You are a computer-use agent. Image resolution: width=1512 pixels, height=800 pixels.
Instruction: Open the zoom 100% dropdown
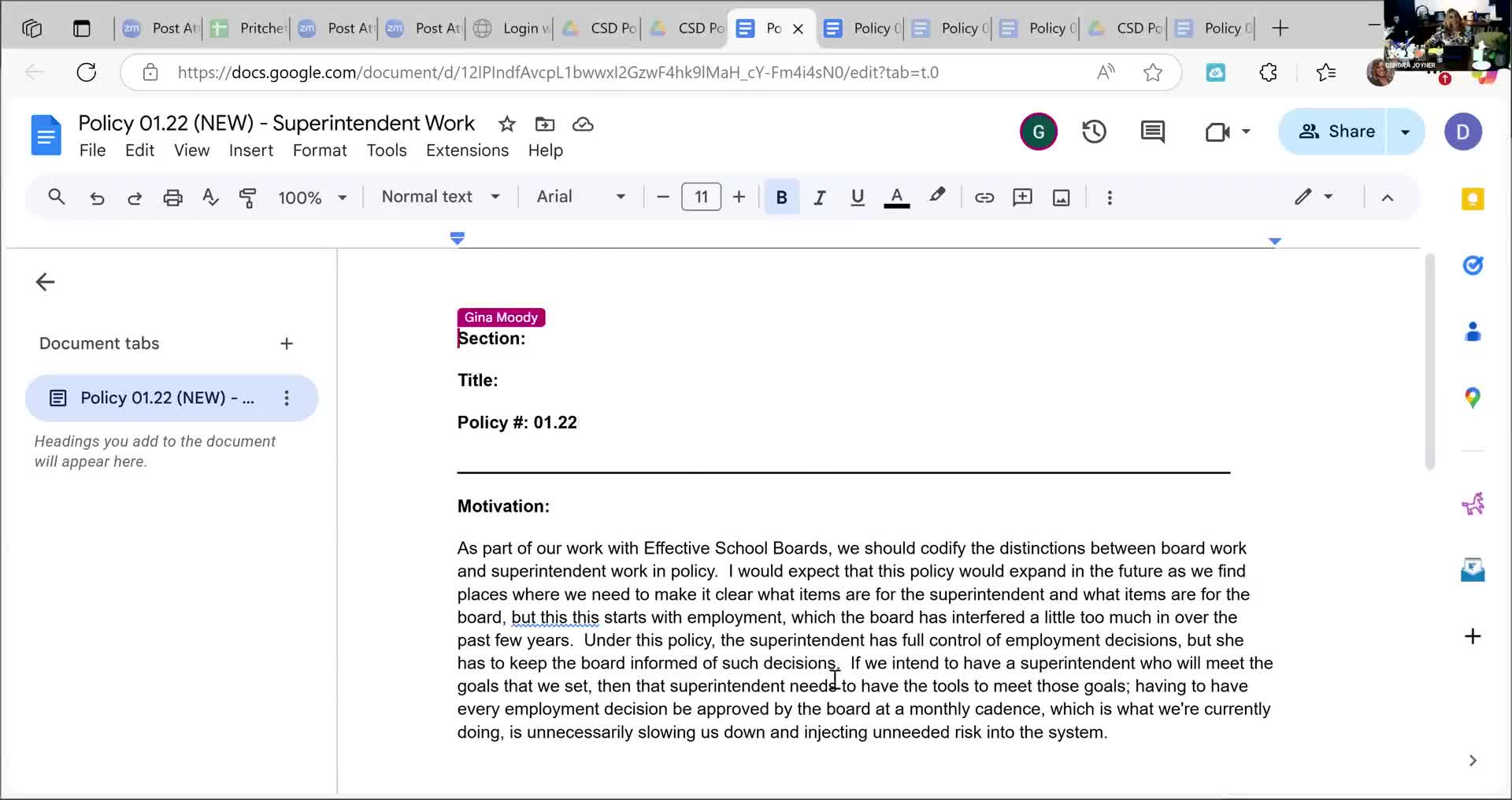pyautogui.click(x=312, y=198)
